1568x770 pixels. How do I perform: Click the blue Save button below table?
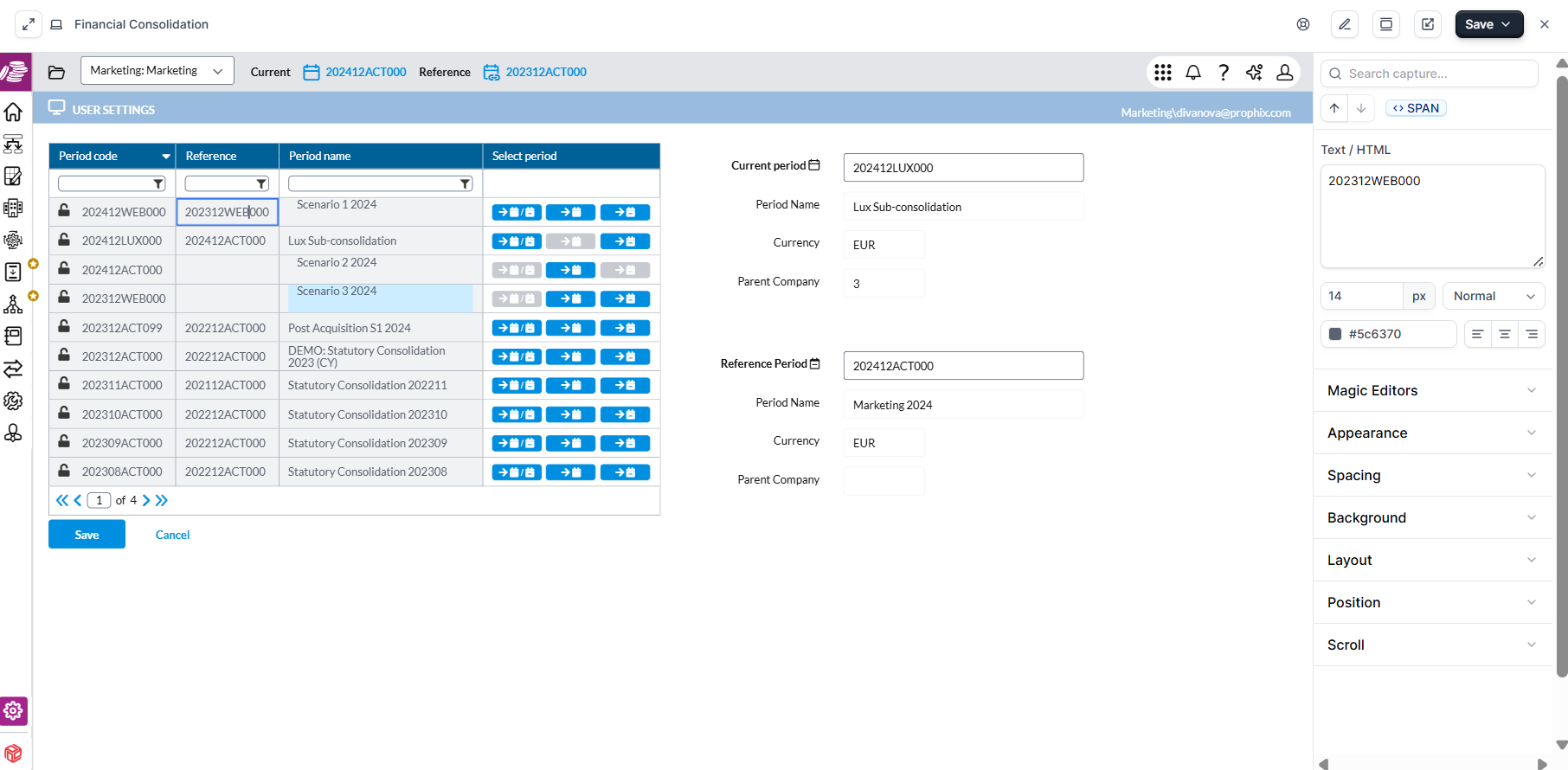coord(87,535)
